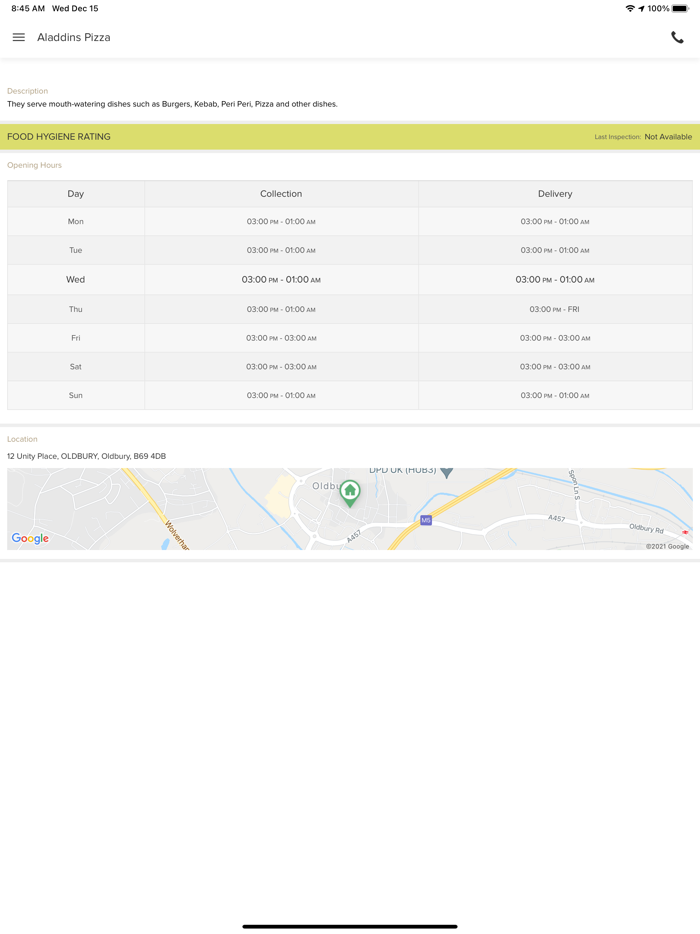Click the Not Available inspection text
This screenshot has width=700, height=934.
coord(668,136)
